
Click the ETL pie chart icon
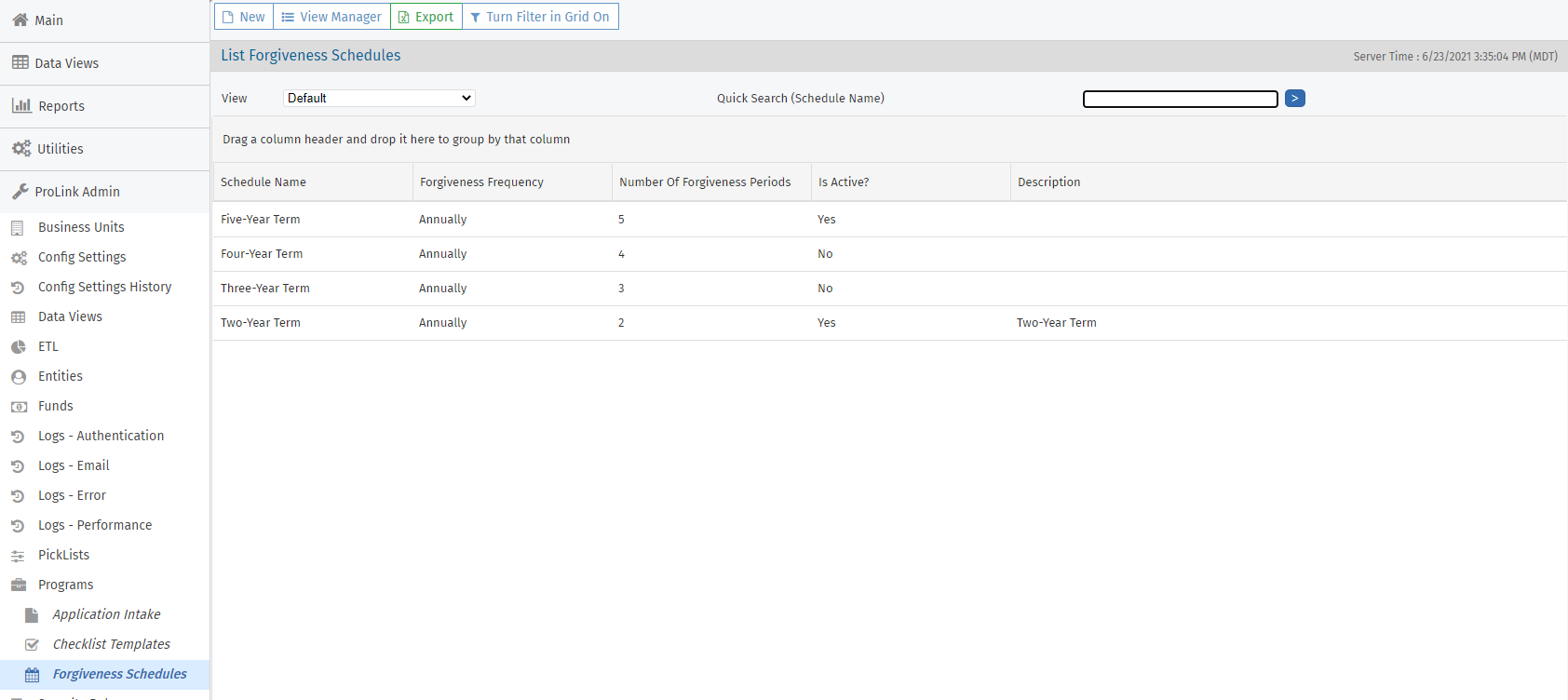click(x=19, y=347)
